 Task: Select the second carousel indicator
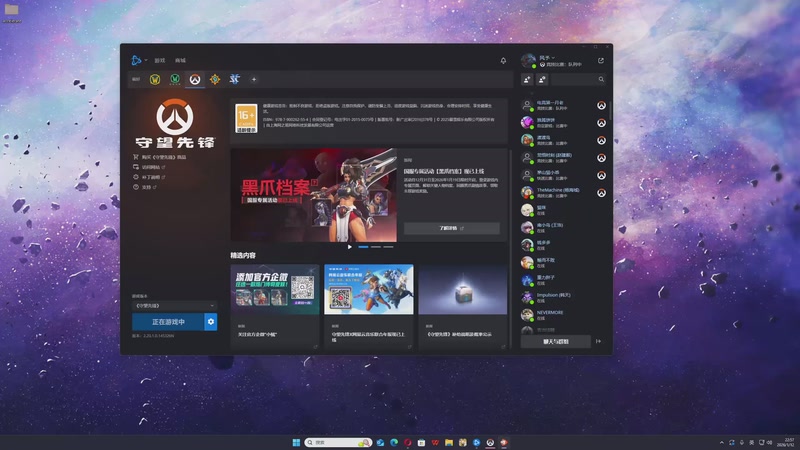point(376,247)
